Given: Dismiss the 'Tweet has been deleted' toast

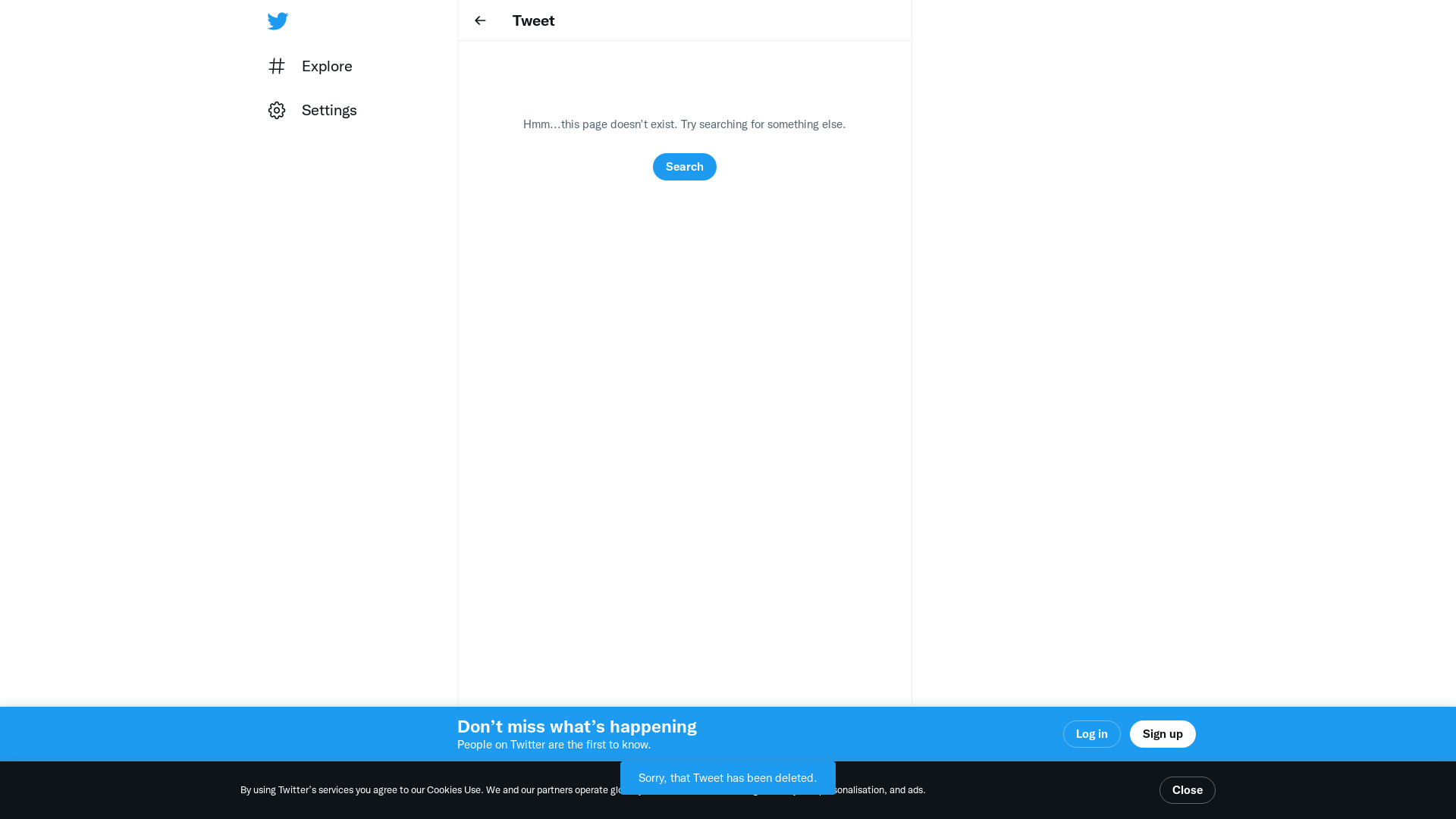Looking at the screenshot, I should (x=727, y=778).
